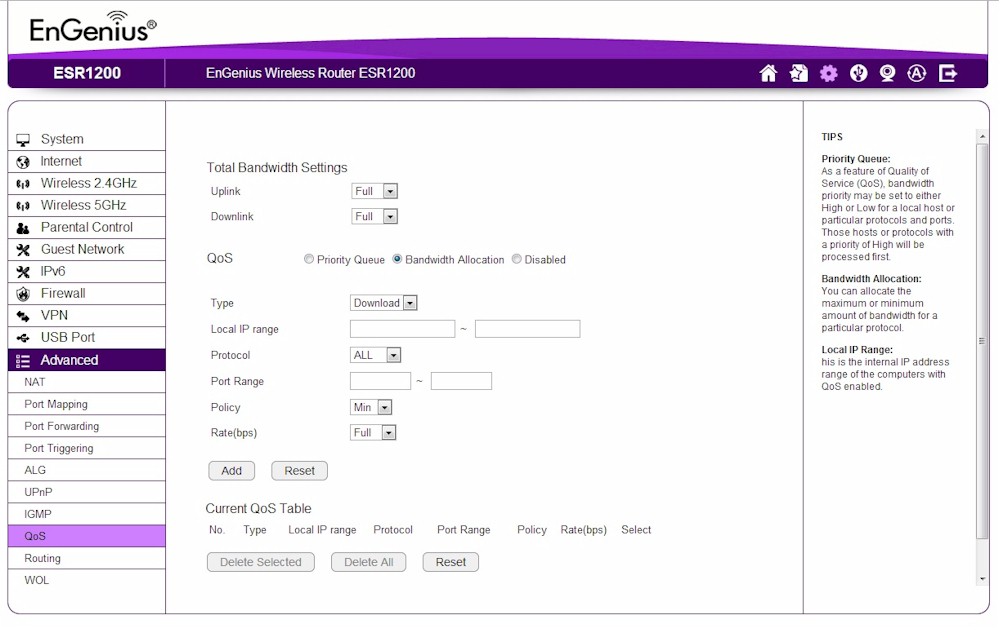This screenshot has height=630, width=1000.
Task: Open IPv6 sidebar section
Action: click(87, 272)
